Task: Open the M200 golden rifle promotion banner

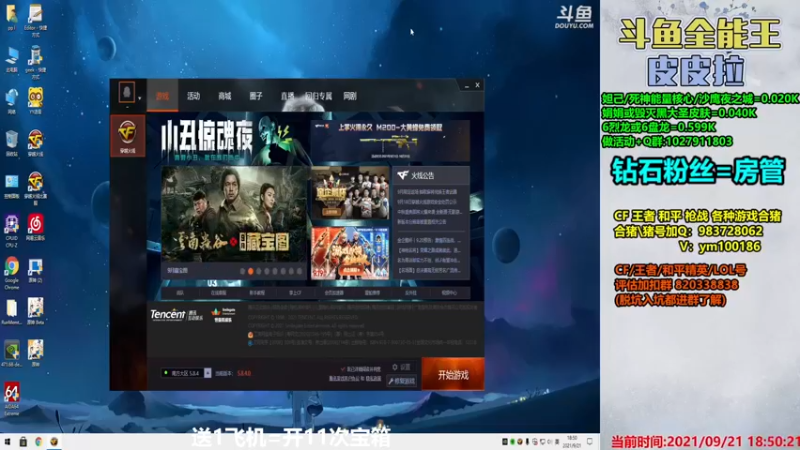Action: click(390, 141)
